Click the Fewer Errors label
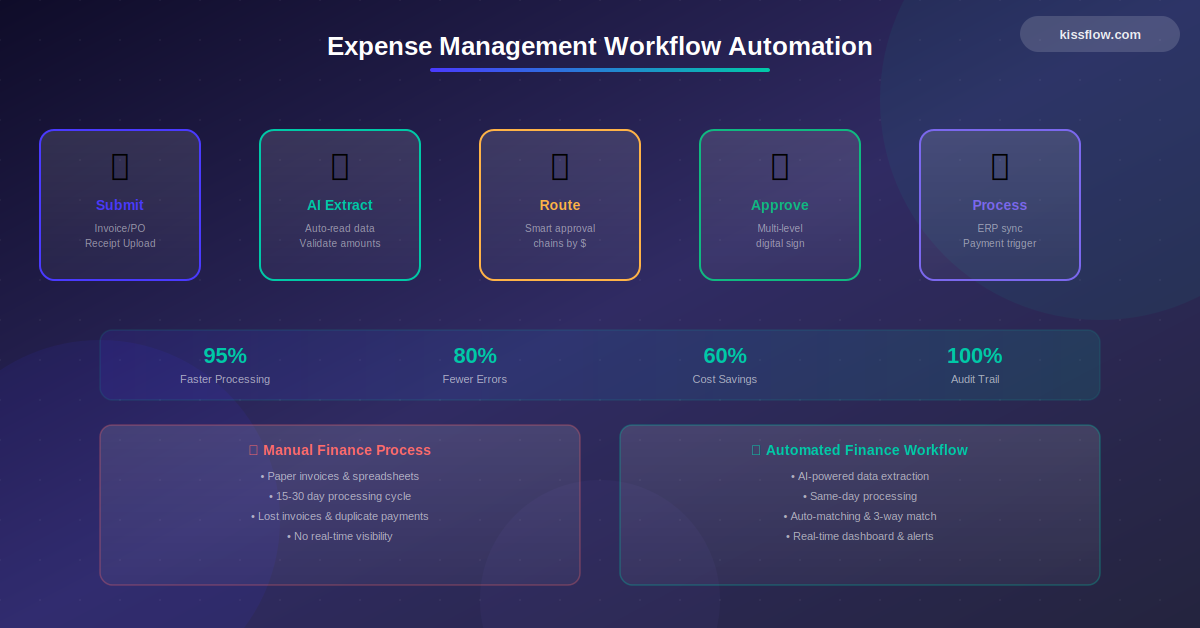Image resolution: width=1200 pixels, height=628 pixels. click(475, 379)
